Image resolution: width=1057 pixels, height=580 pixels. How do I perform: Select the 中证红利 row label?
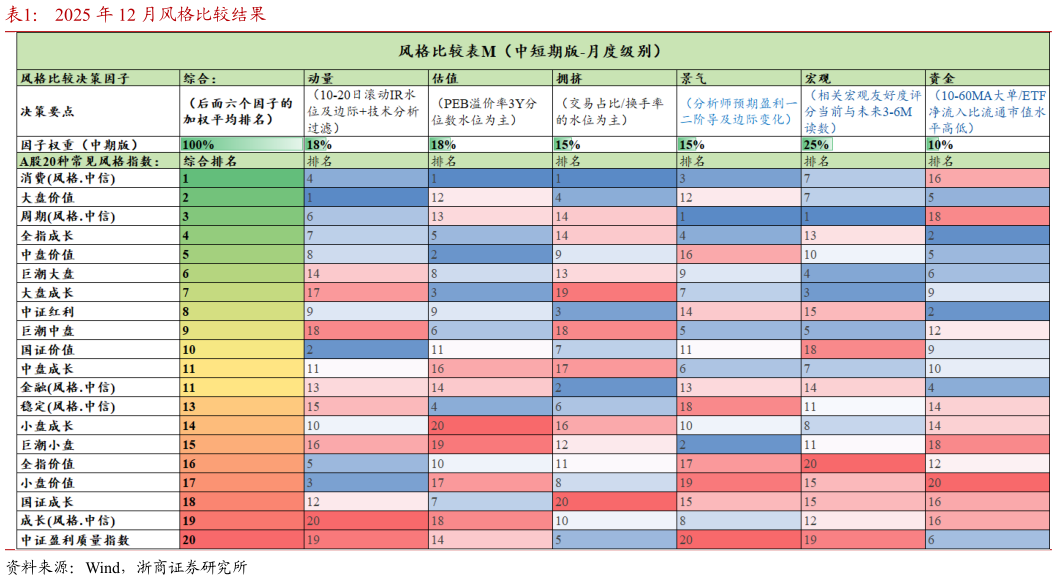click(x=45, y=312)
